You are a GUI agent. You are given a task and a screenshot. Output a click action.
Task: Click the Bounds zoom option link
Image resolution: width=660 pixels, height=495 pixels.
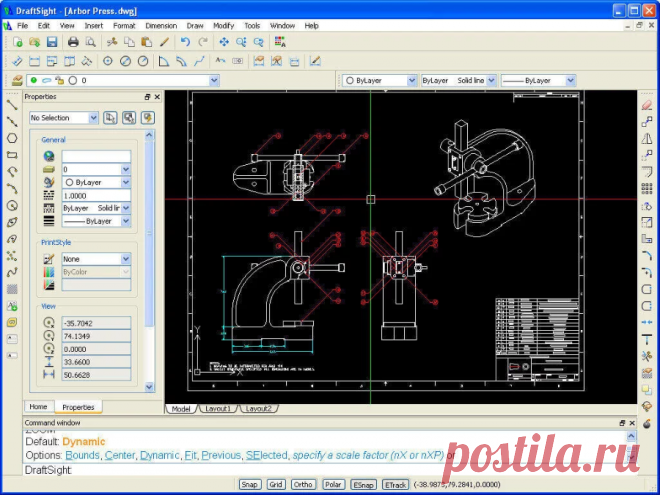(x=82, y=455)
